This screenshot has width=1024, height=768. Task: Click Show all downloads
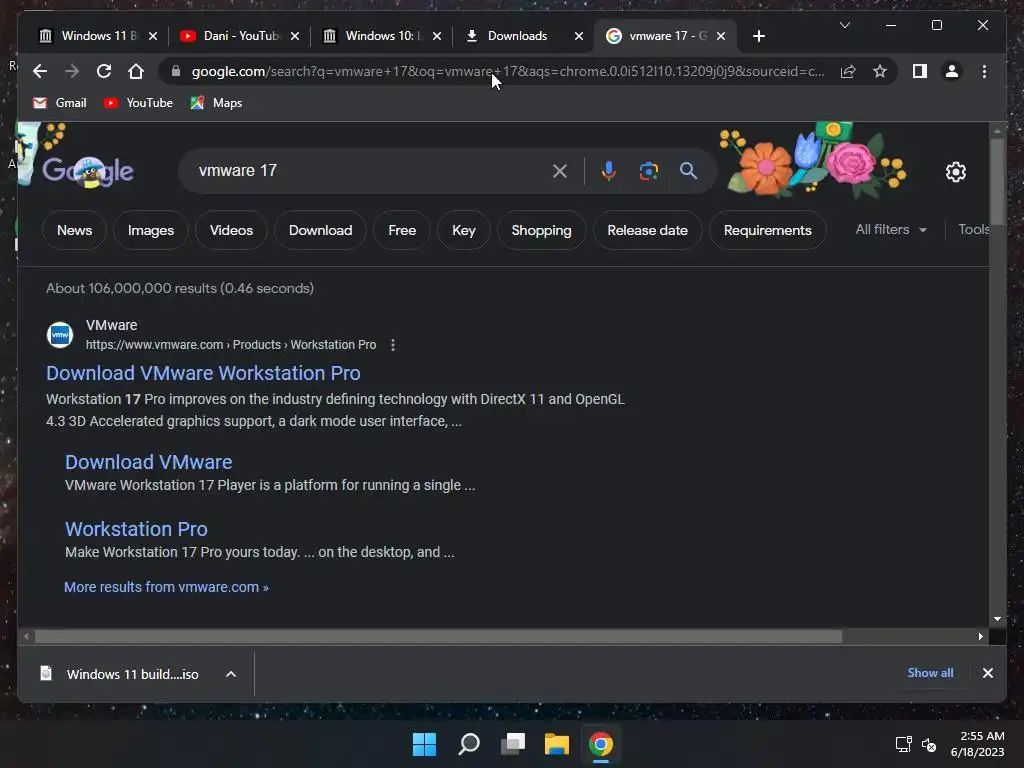coord(930,673)
